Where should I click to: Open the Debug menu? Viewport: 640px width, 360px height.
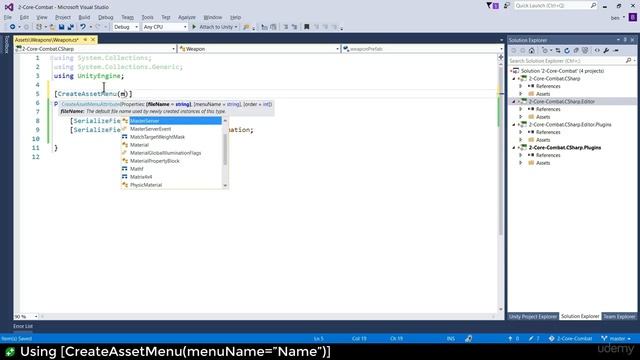(106, 17)
